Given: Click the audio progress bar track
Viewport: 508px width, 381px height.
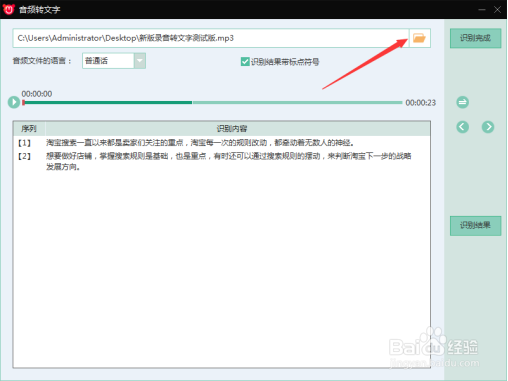Looking at the screenshot, I should (x=213, y=103).
